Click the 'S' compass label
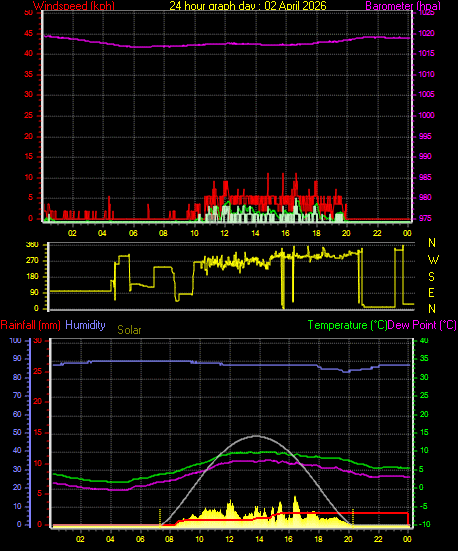458x551 pixels. [x=432, y=277]
